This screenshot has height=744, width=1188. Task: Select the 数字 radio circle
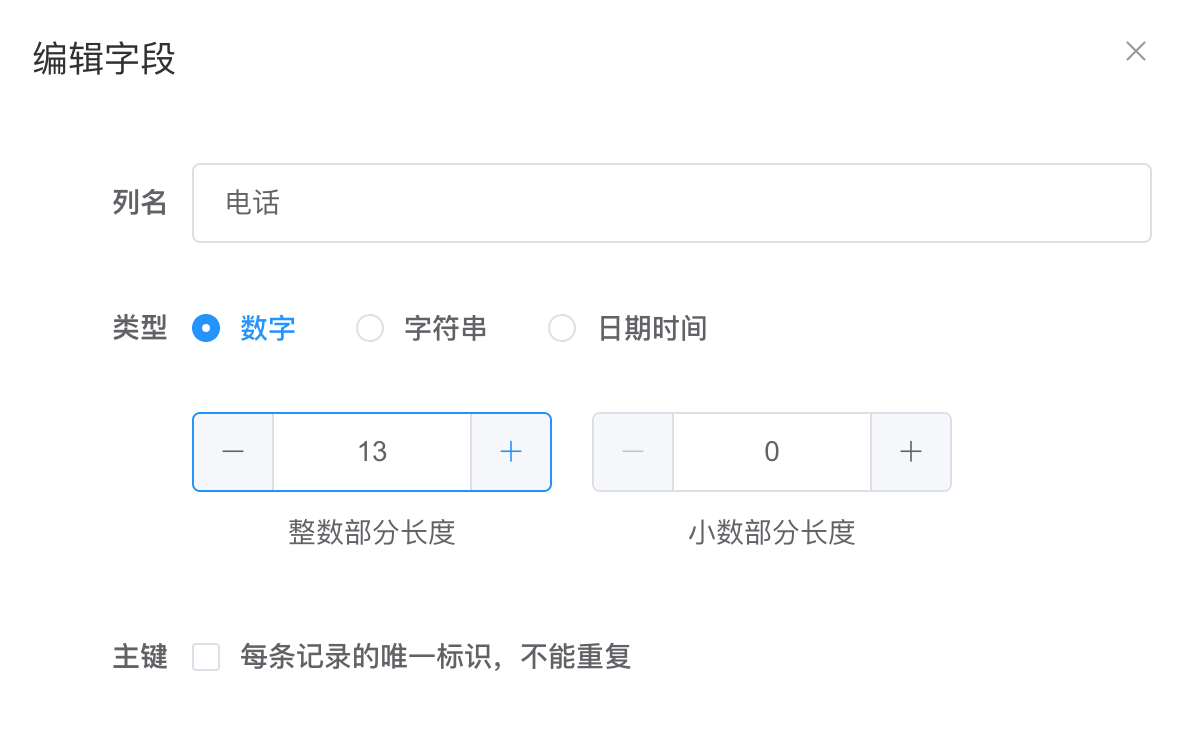pyautogui.click(x=206, y=329)
